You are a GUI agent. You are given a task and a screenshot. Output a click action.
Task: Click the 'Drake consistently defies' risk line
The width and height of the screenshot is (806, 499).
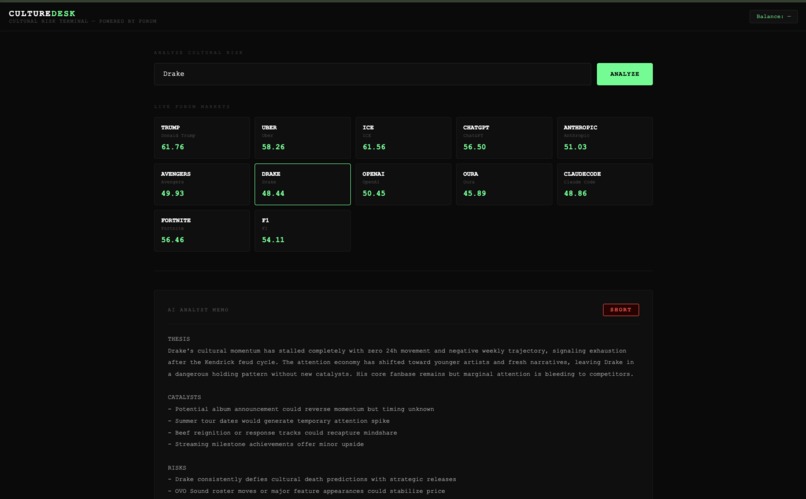[x=312, y=479]
